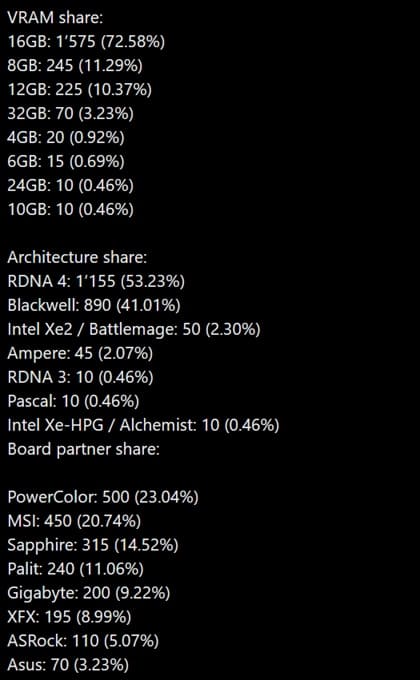This screenshot has width=420, height=680.
Task: Click the Blackwell: 890 entry
Action: pos(94,305)
